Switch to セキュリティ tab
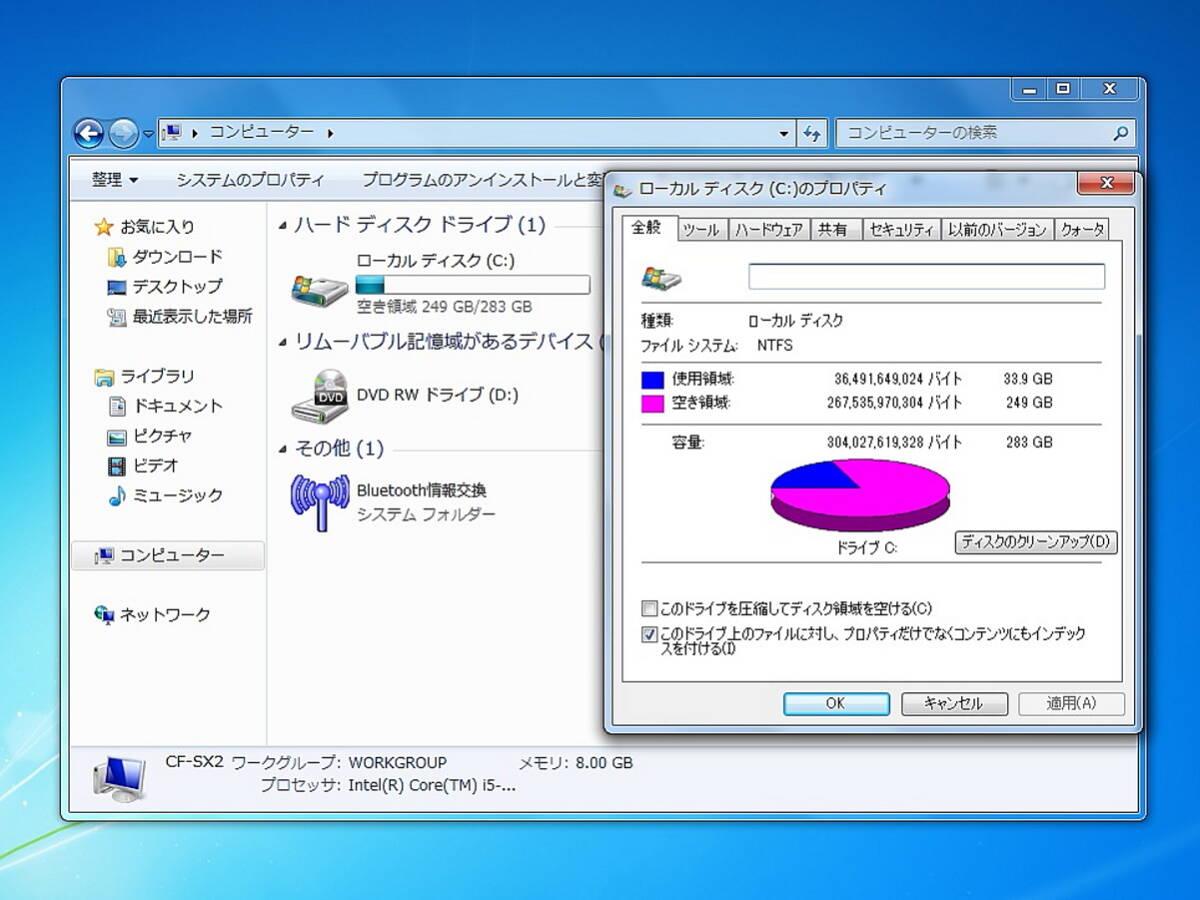 [901, 230]
